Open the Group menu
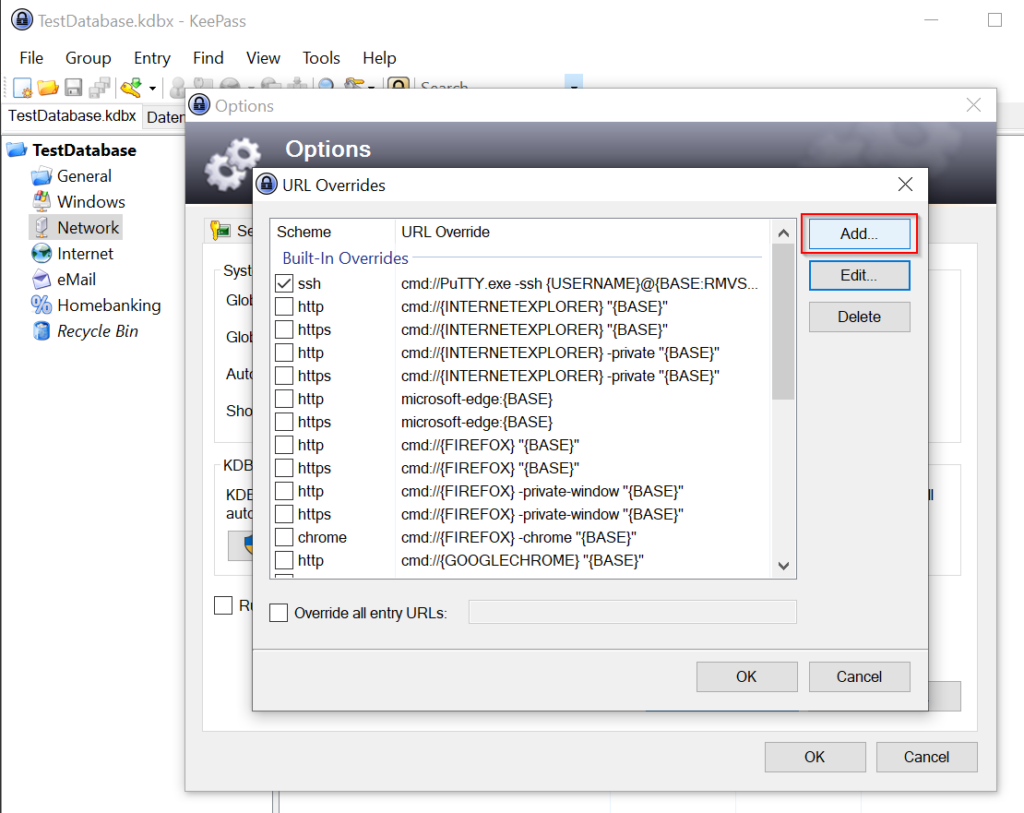The width and height of the screenshot is (1024, 813). [88, 58]
